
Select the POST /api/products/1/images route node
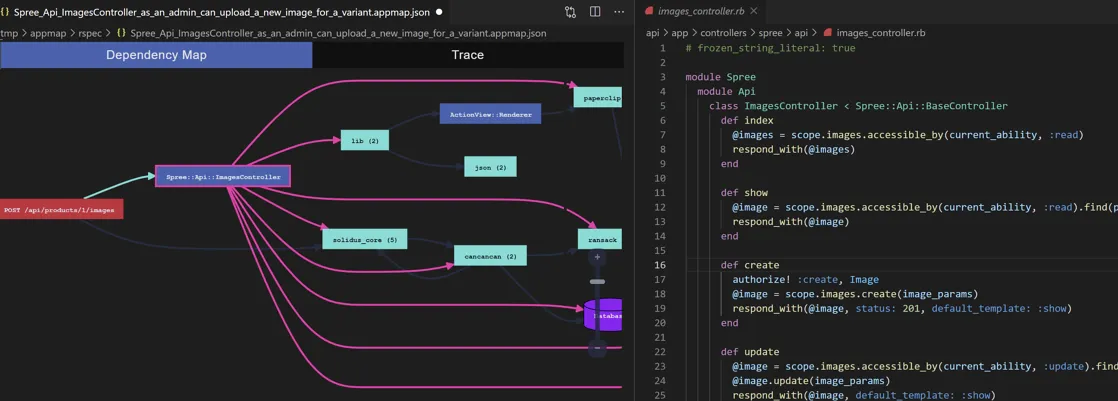(x=61, y=209)
